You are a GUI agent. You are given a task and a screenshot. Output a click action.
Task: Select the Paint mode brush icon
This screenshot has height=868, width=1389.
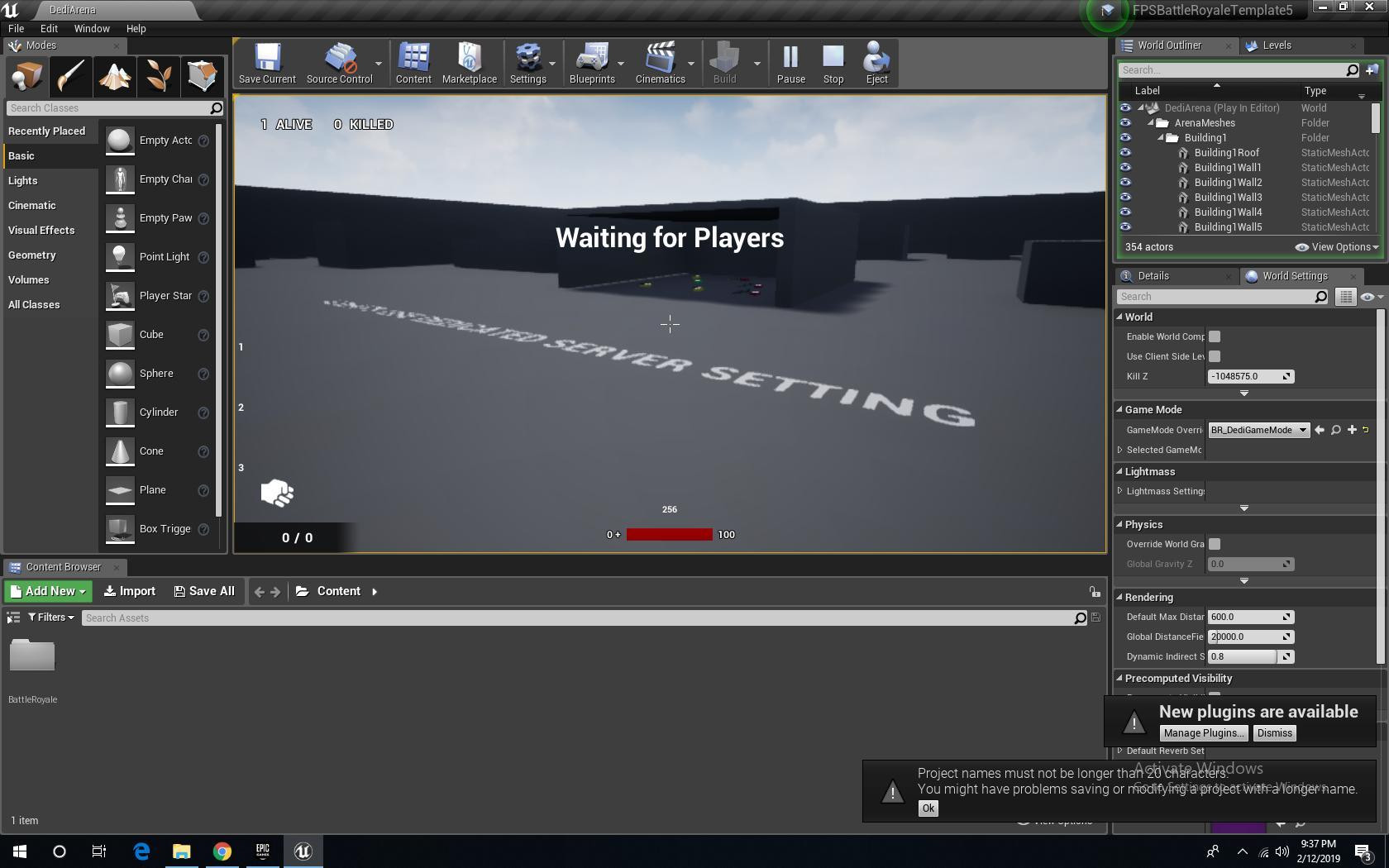tap(70, 76)
